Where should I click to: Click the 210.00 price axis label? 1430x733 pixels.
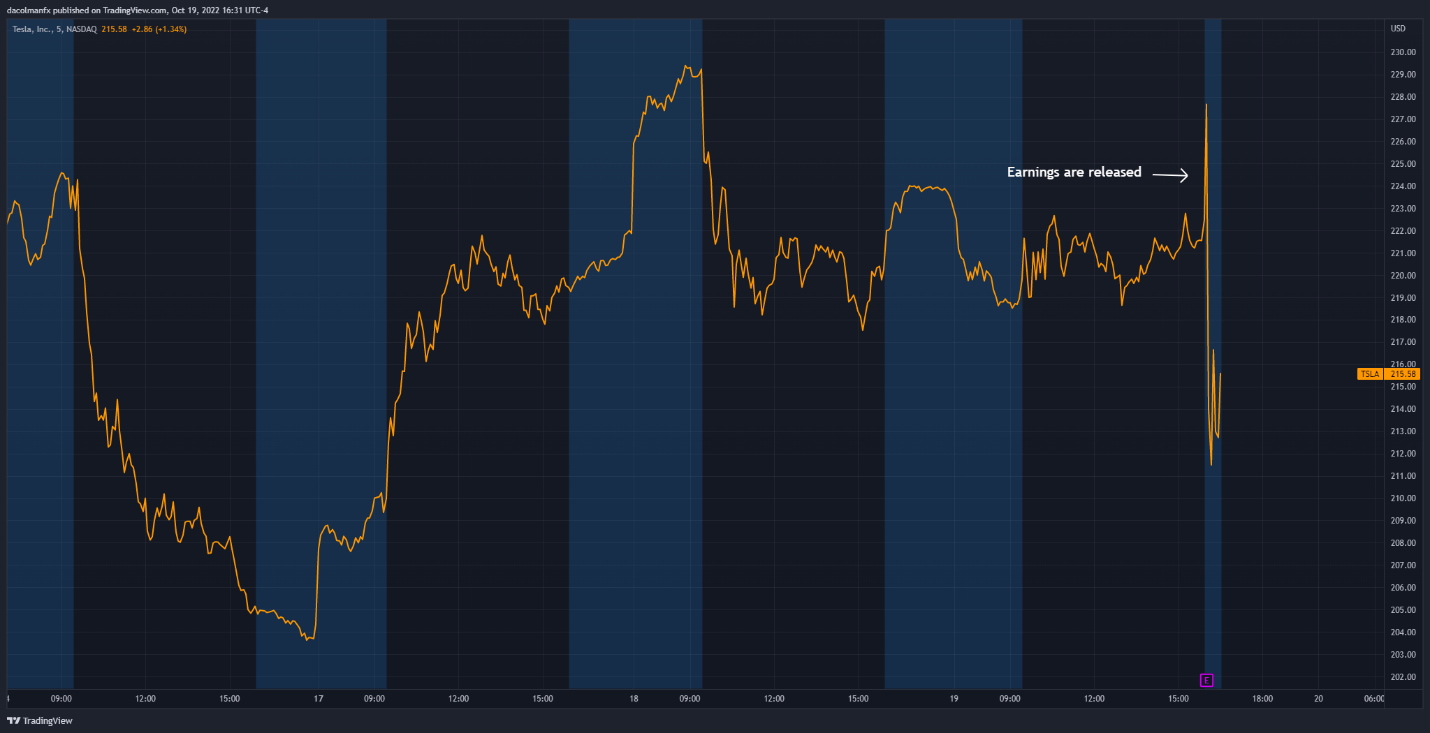(x=1402, y=498)
